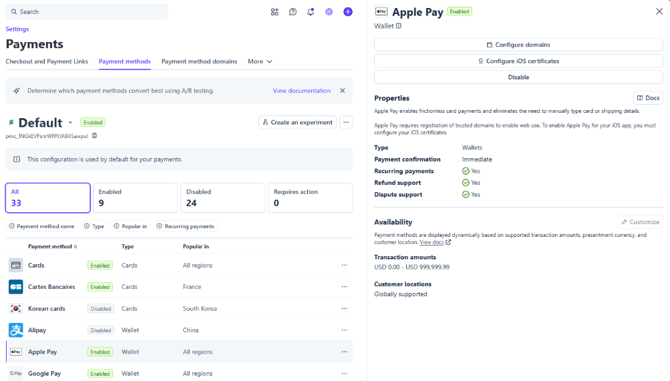Select the Google Pay row name
This screenshot has height=381, width=670.
[44, 373]
